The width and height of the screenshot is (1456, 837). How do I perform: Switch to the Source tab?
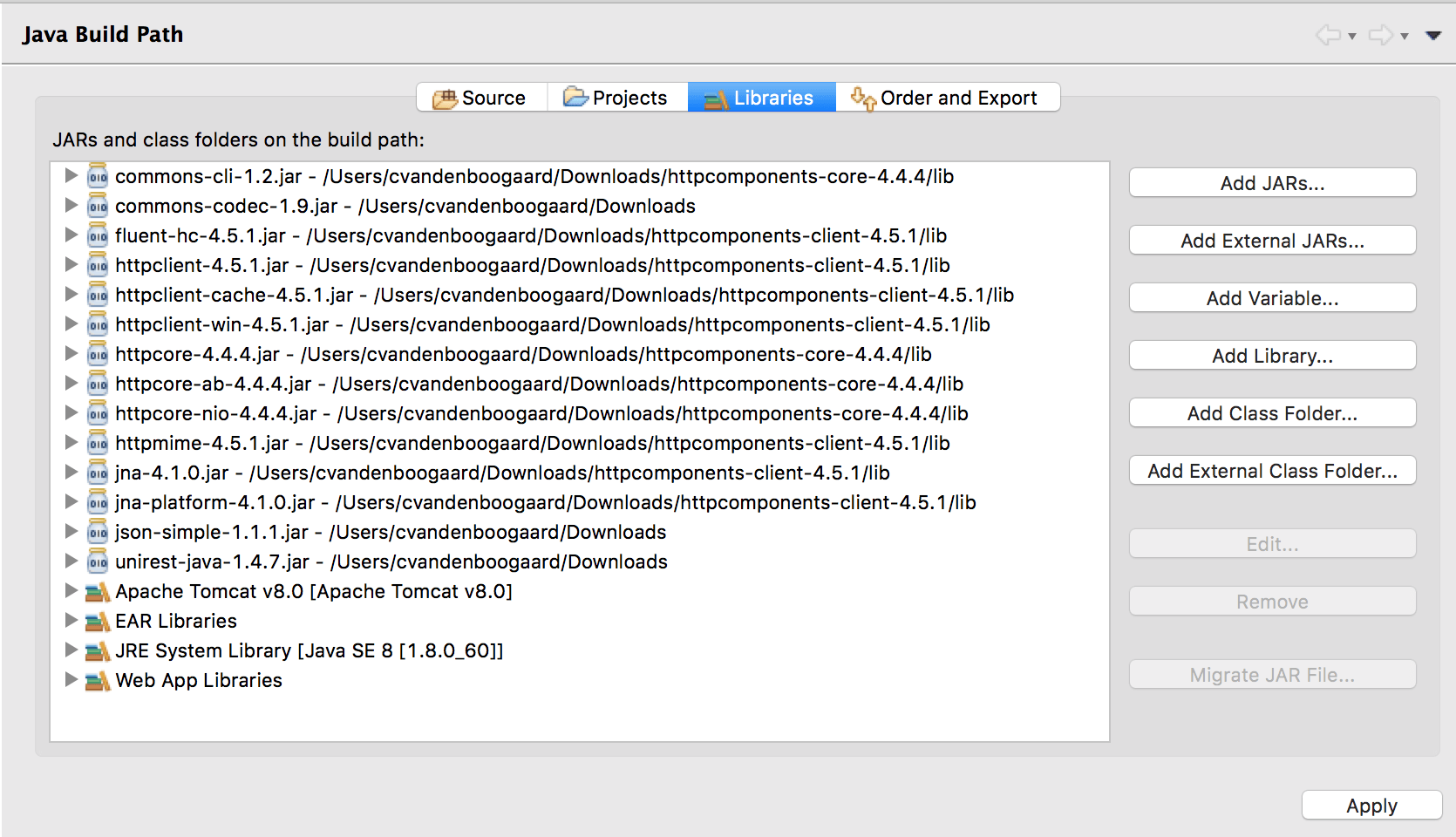pos(481,98)
